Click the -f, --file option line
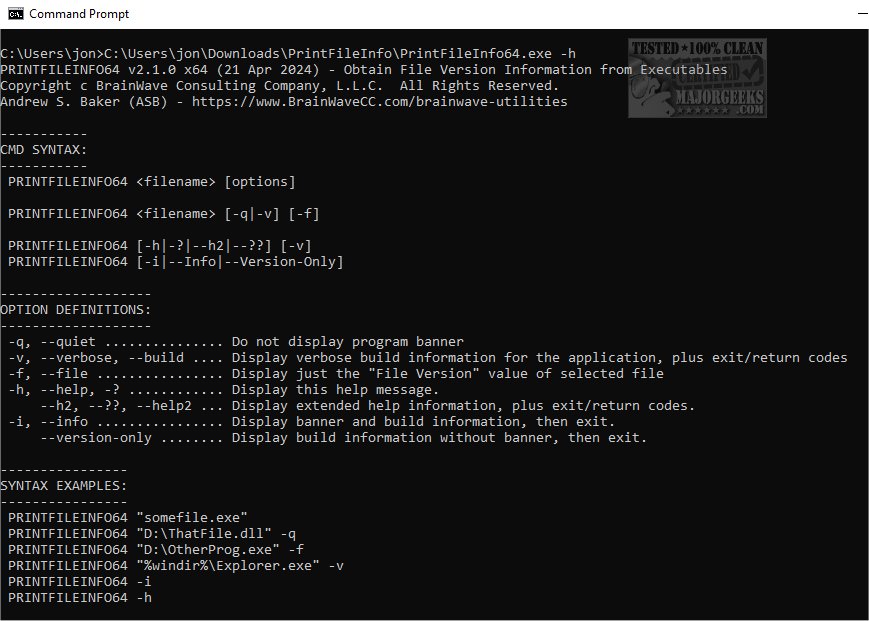 pyautogui.click(x=335, y=373)
